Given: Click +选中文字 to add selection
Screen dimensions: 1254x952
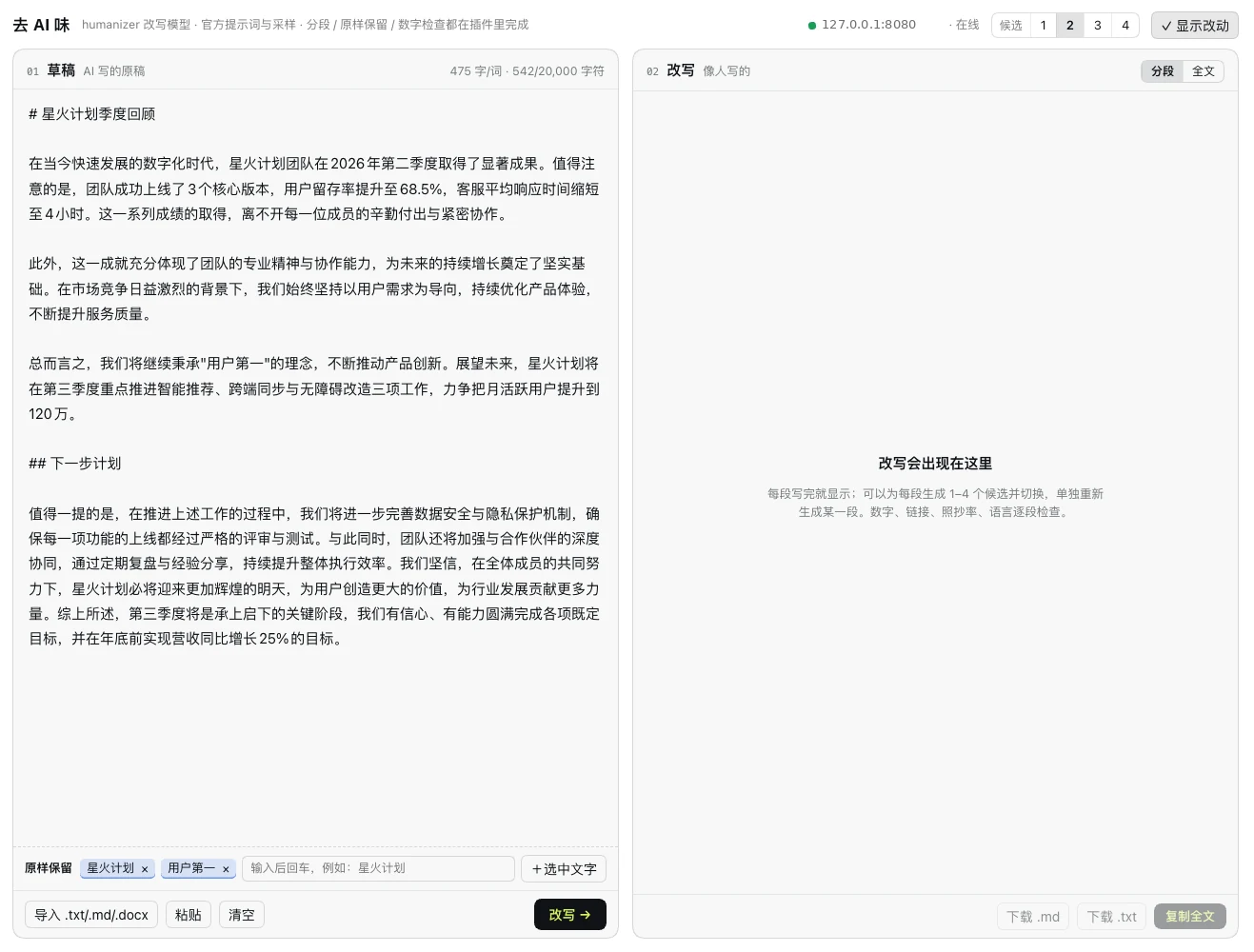Looking at the screenshot, I should click(564, 869).
